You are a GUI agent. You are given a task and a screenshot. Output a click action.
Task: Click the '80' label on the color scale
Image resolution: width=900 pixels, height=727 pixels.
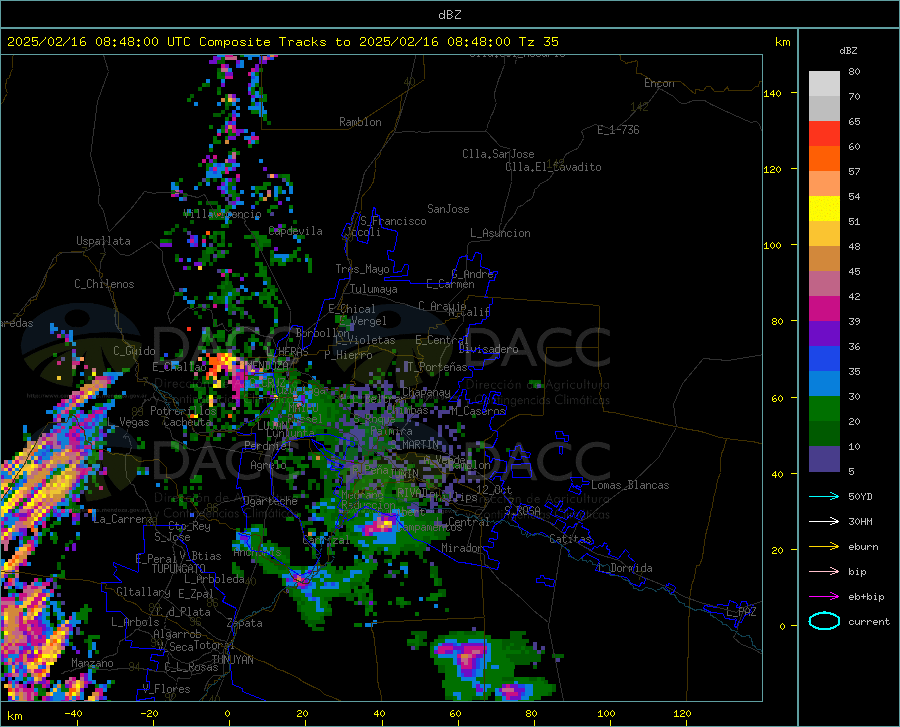854,72
